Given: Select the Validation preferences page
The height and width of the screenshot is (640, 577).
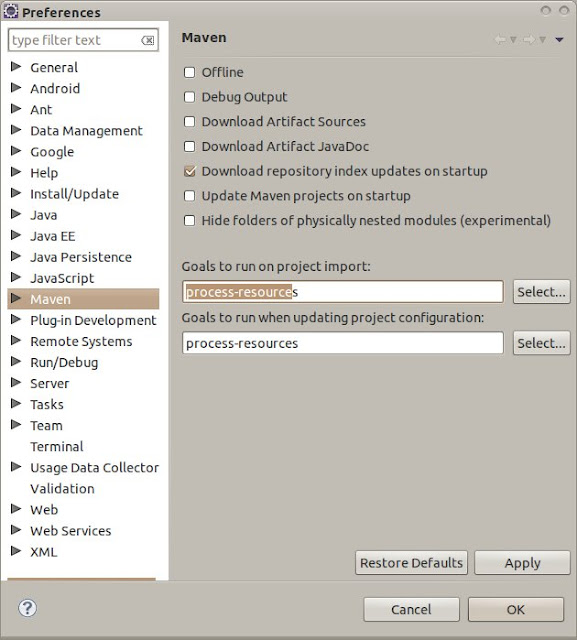Looking at the screenshot, I should pyautogui.click(x=62, y=489).
